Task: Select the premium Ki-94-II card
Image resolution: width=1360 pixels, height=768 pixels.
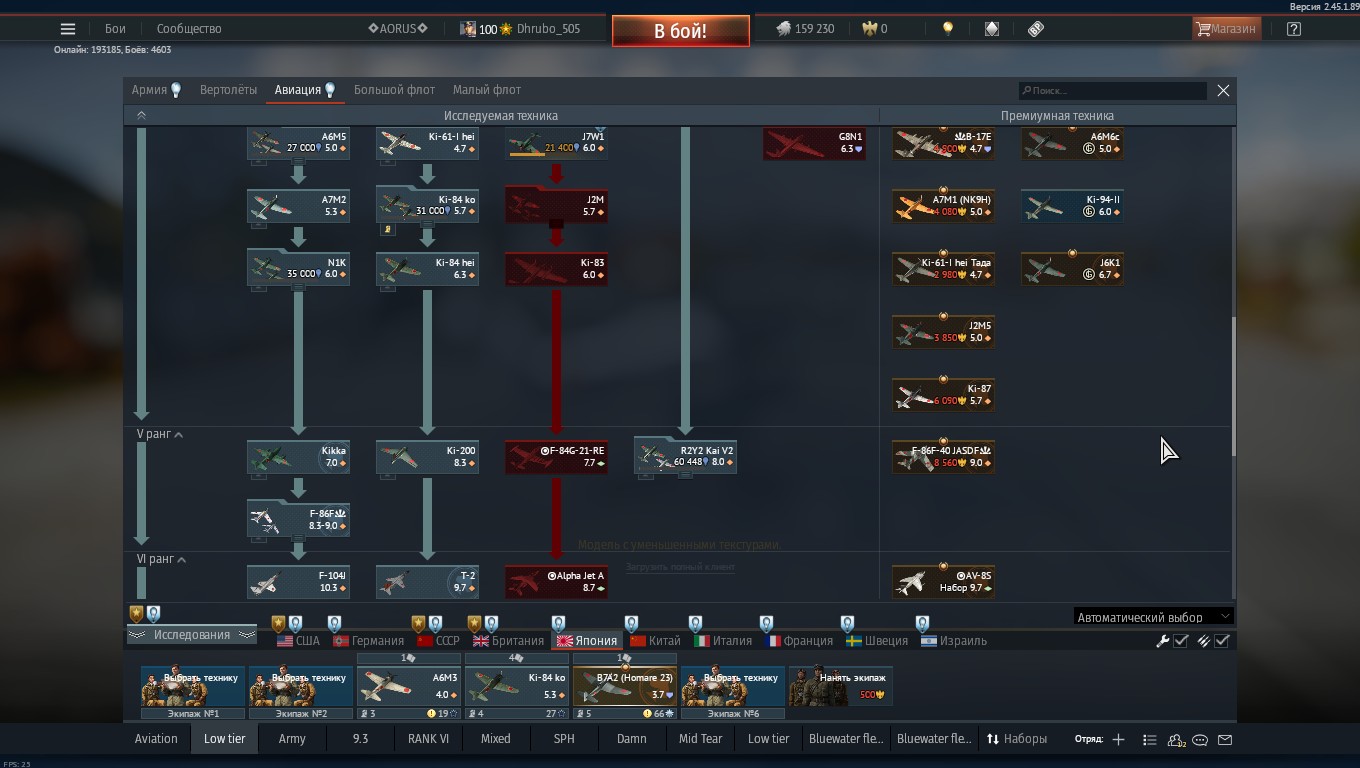Action: [x=1072, y=206]
